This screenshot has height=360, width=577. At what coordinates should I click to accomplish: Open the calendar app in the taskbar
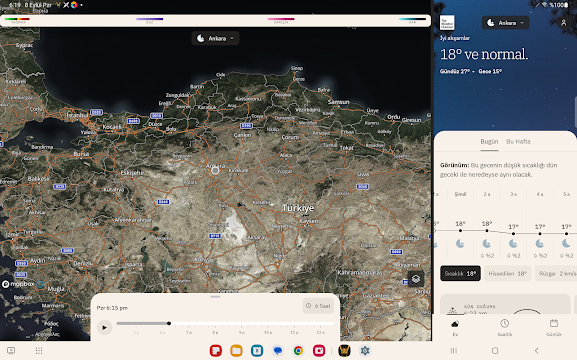(257, 351)
